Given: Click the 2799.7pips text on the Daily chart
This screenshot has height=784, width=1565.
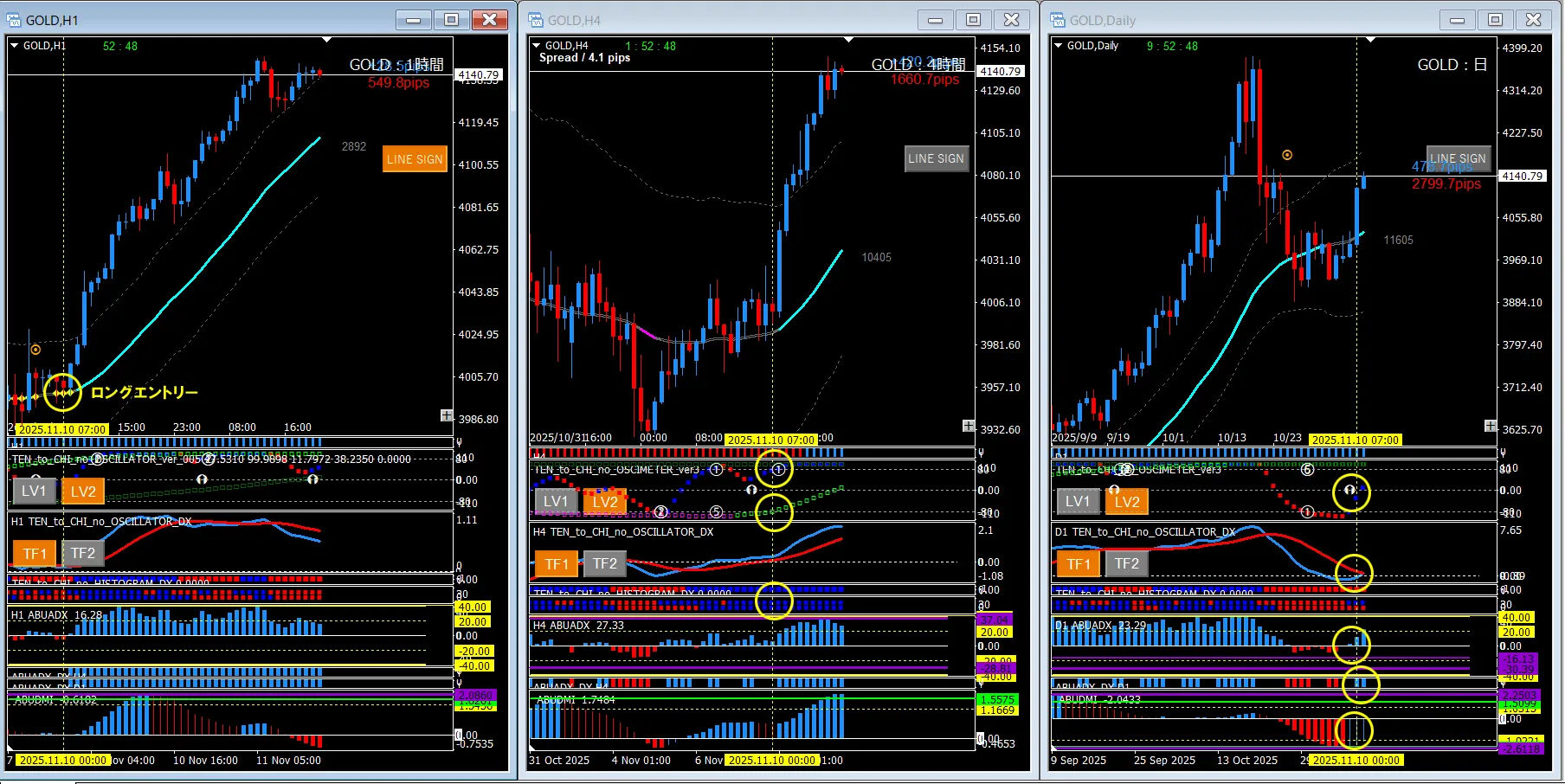Looking at the screenshot, I should [x=1446, y=184].
